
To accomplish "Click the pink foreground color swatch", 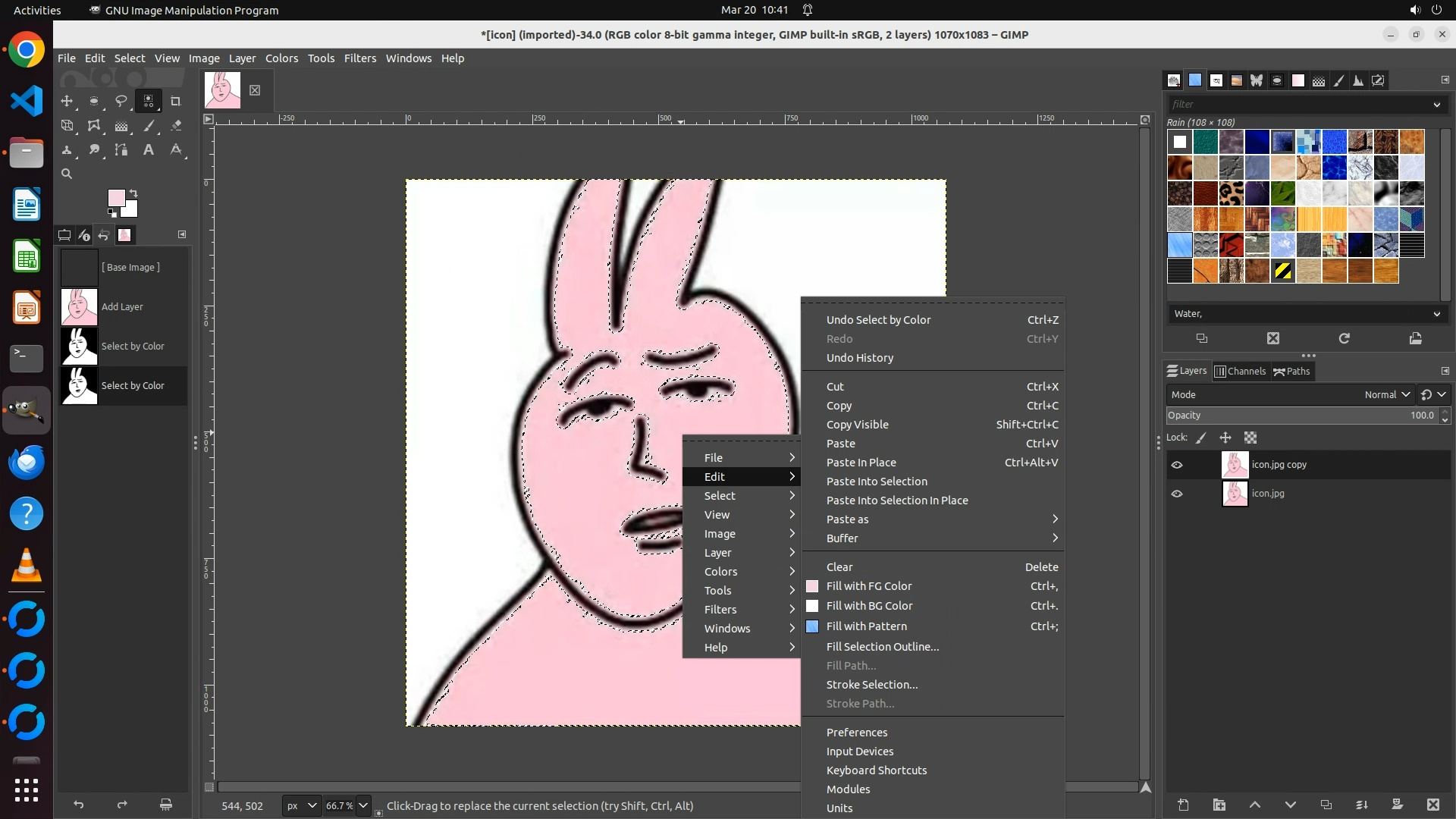I will [x=116, y=198].
